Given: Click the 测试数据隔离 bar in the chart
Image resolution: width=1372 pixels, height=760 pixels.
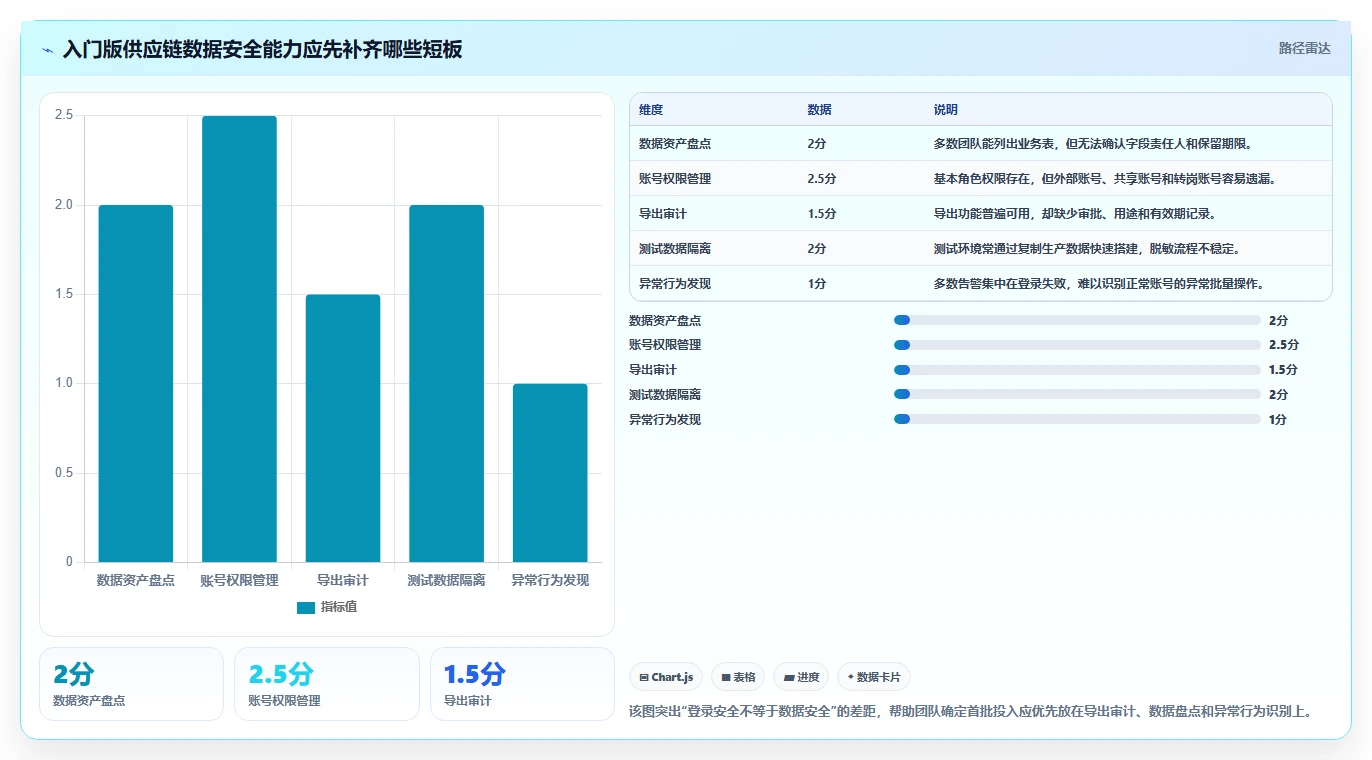Looking at the screenshot, I should pyautogui.click(x=446, y=383).
